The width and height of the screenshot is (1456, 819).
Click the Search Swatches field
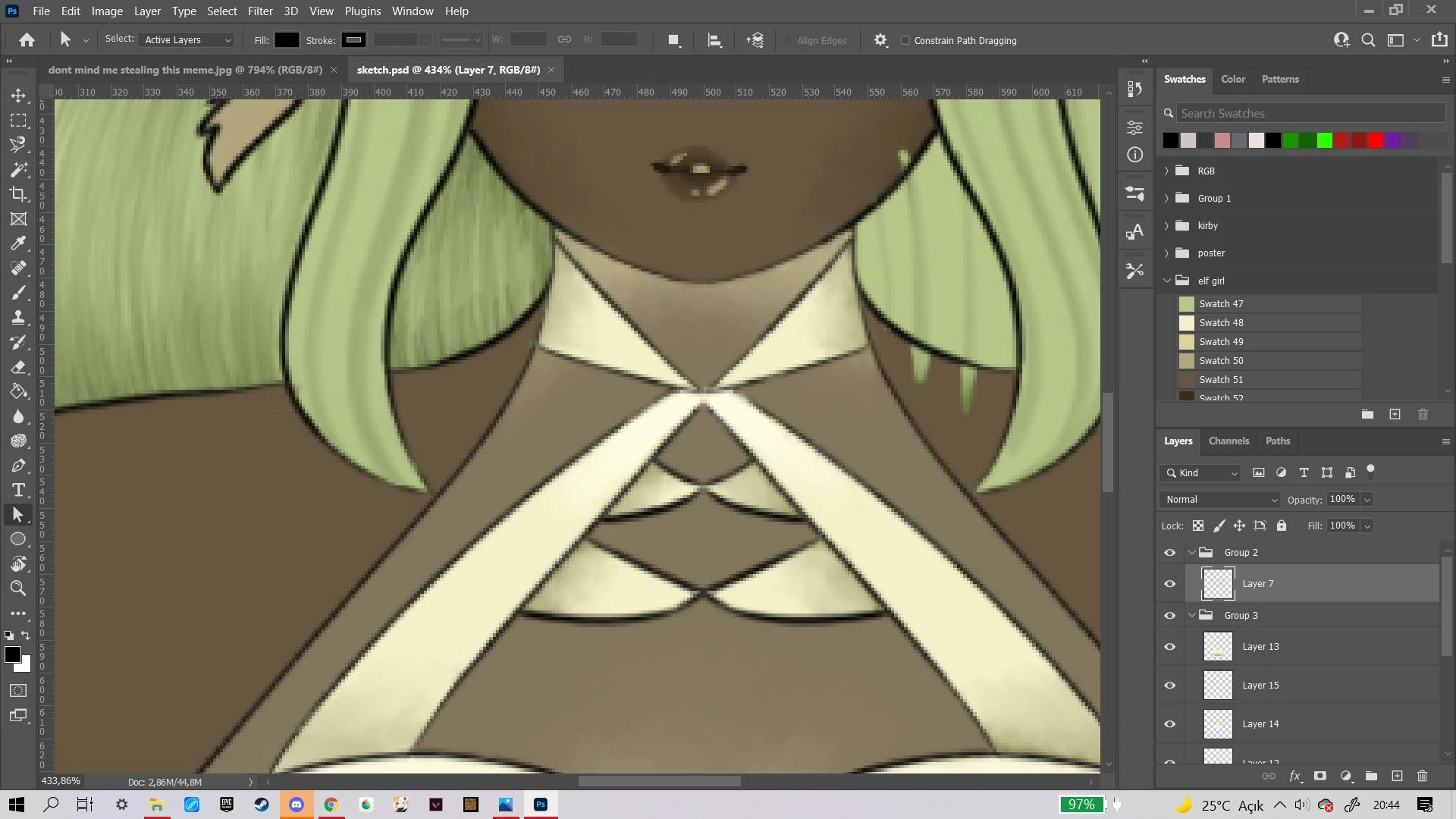1310,114
